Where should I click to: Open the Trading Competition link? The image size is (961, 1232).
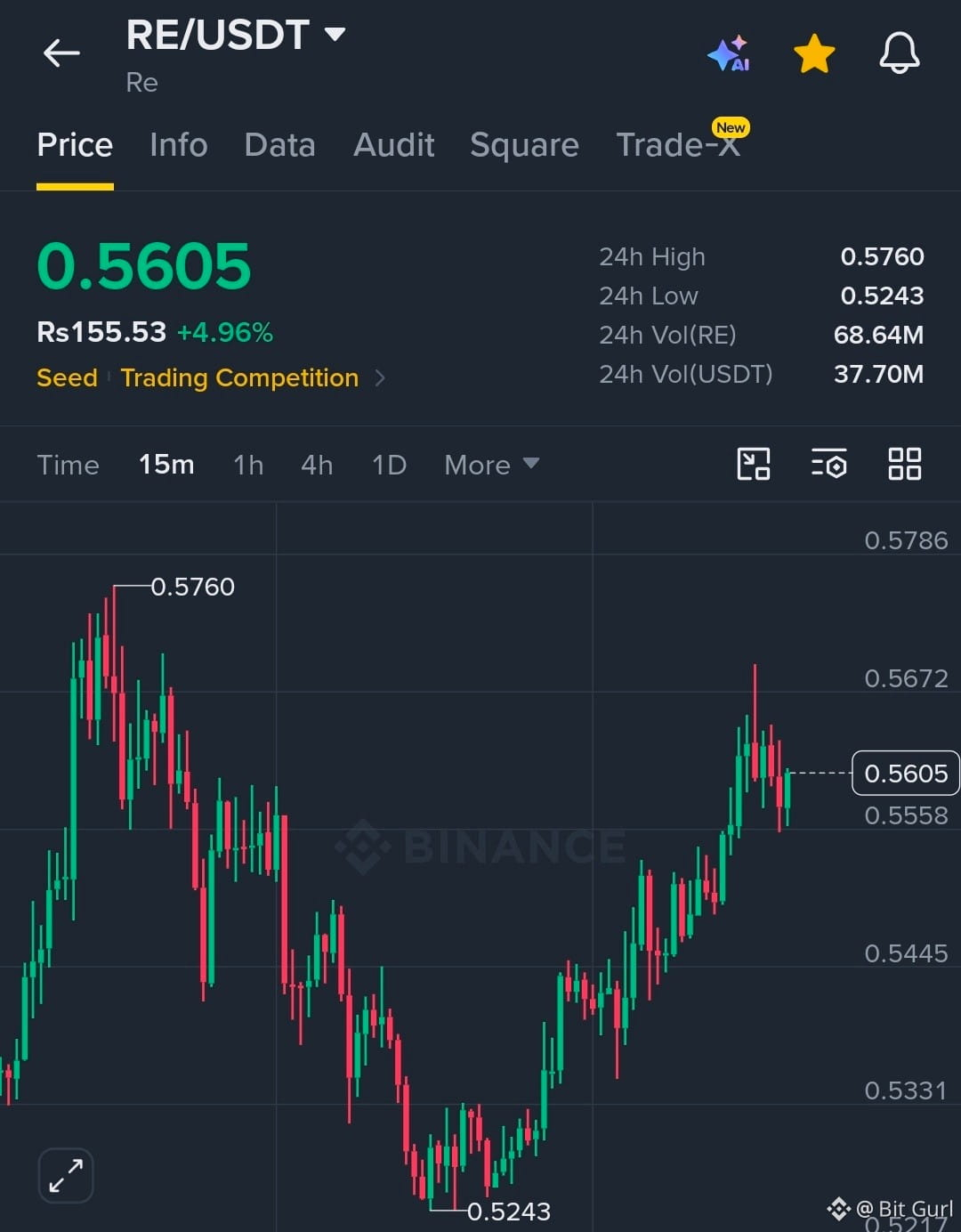click(x=239, y=377)
